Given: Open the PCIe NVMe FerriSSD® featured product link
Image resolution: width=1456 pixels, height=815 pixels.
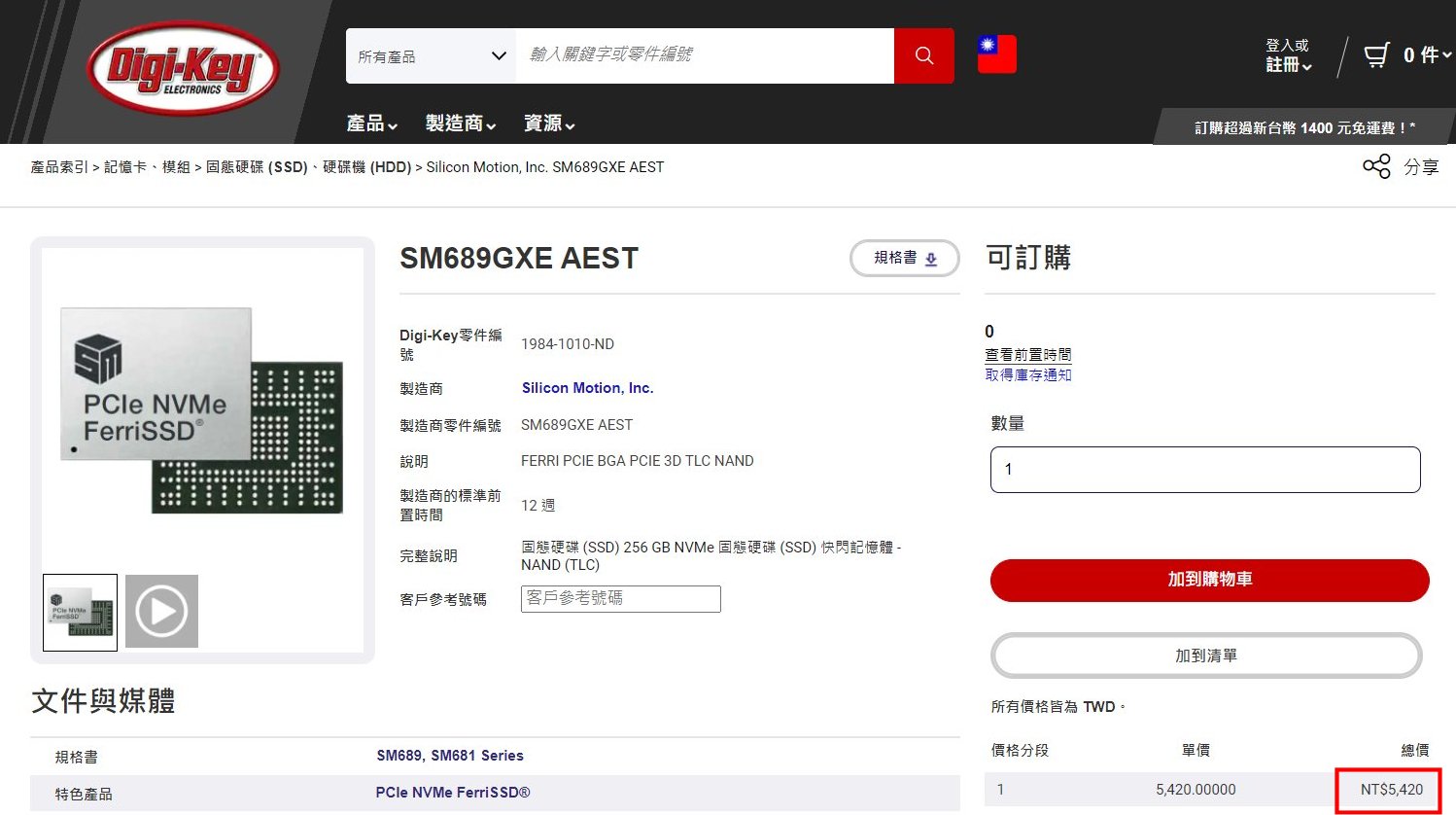Looking at the screenshot, I should [453, 793].
